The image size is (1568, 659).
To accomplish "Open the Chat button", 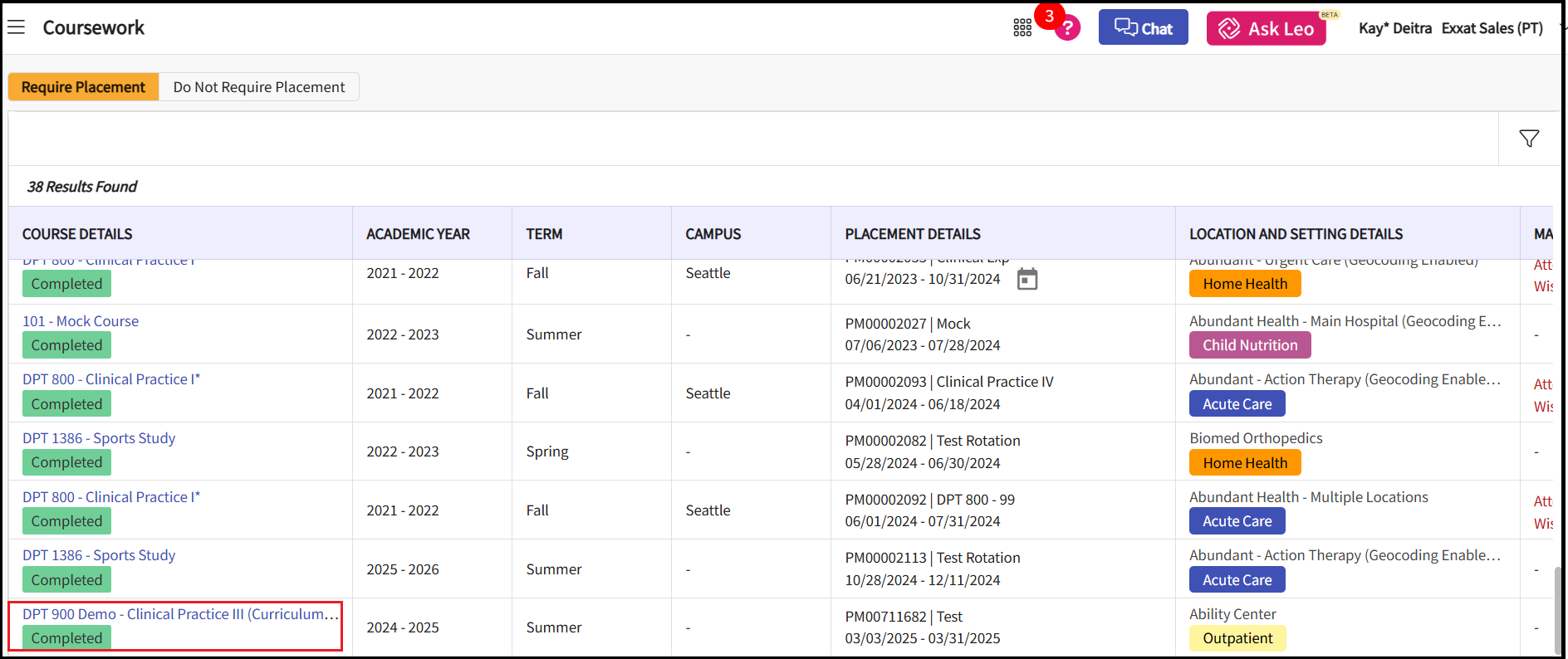I will click(x=1143, y=28).
